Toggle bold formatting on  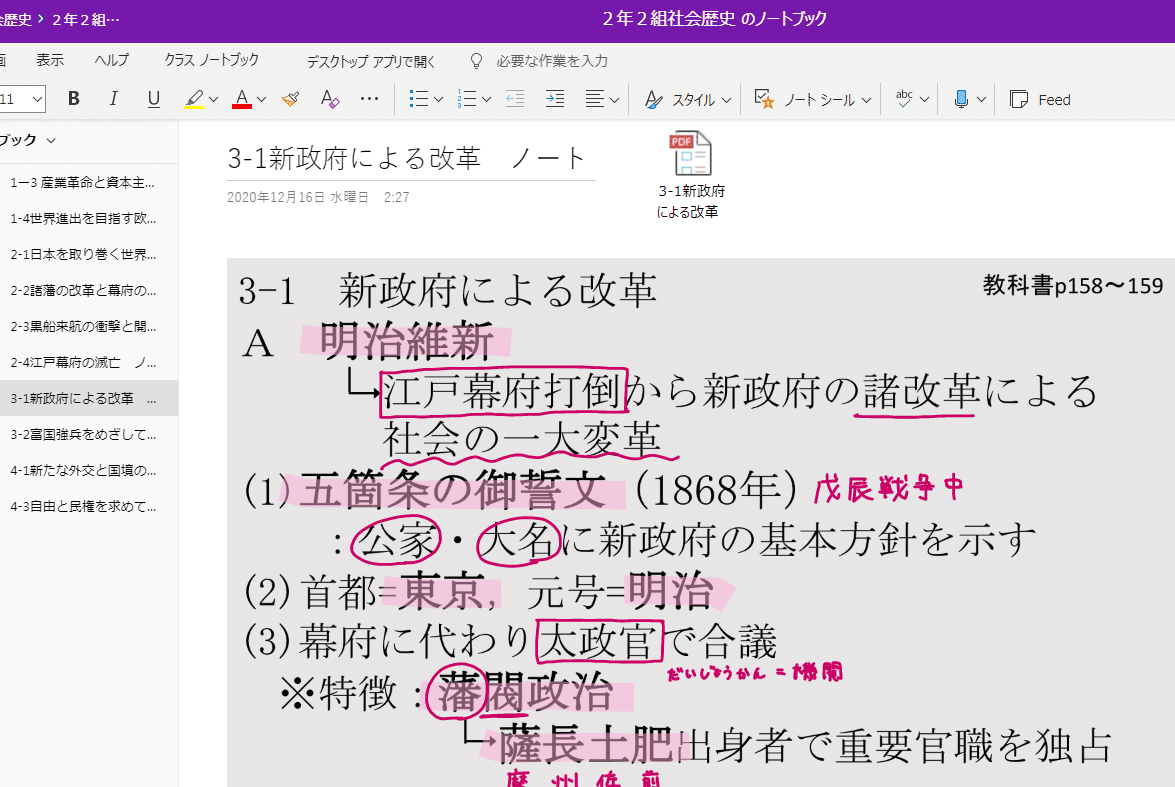pyautogui.click(x=73, y=99)
